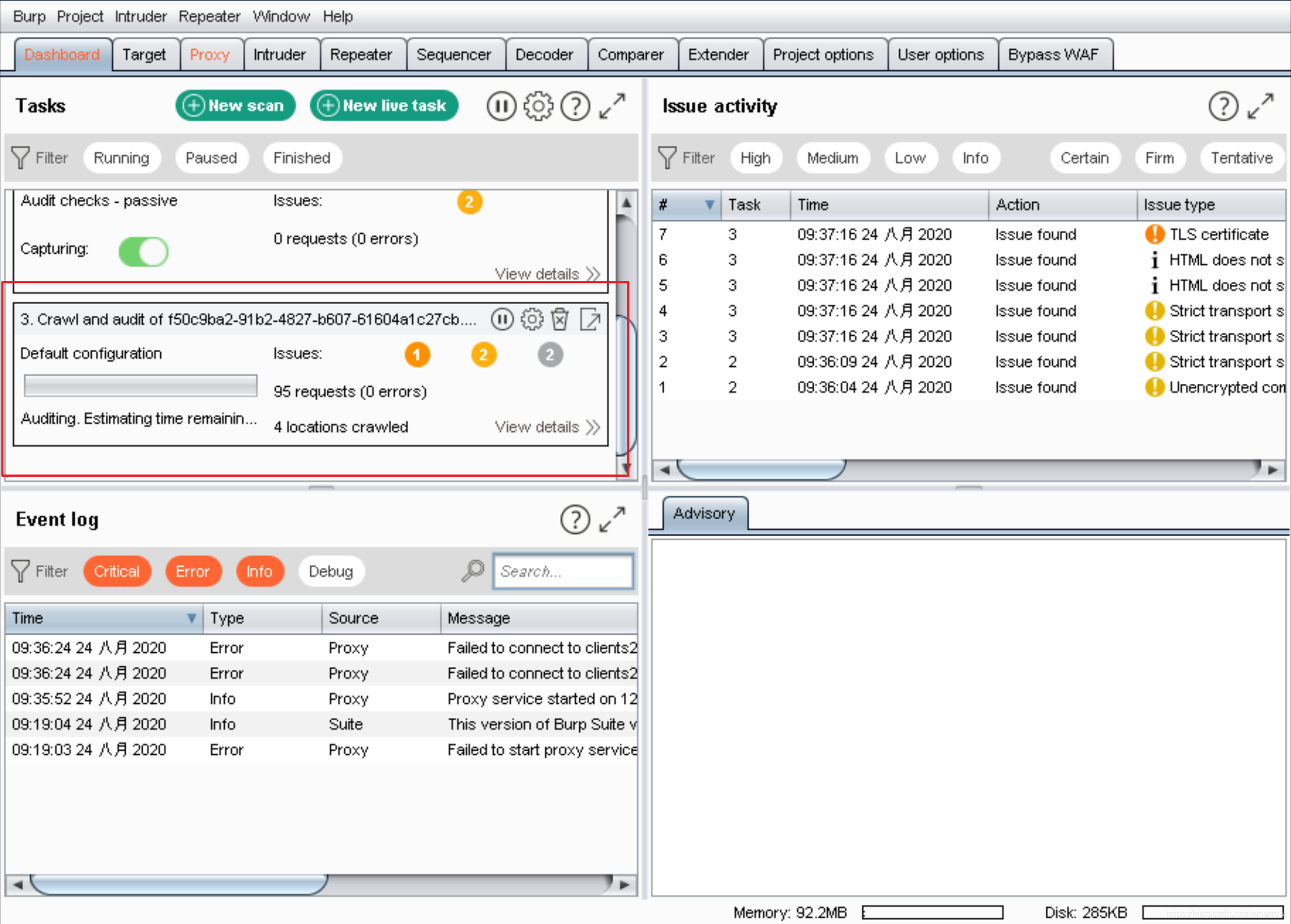This screenshot has height=924, width=1291.
Task: Pause all tasks in Tasks header
Action: pos(501,106)
